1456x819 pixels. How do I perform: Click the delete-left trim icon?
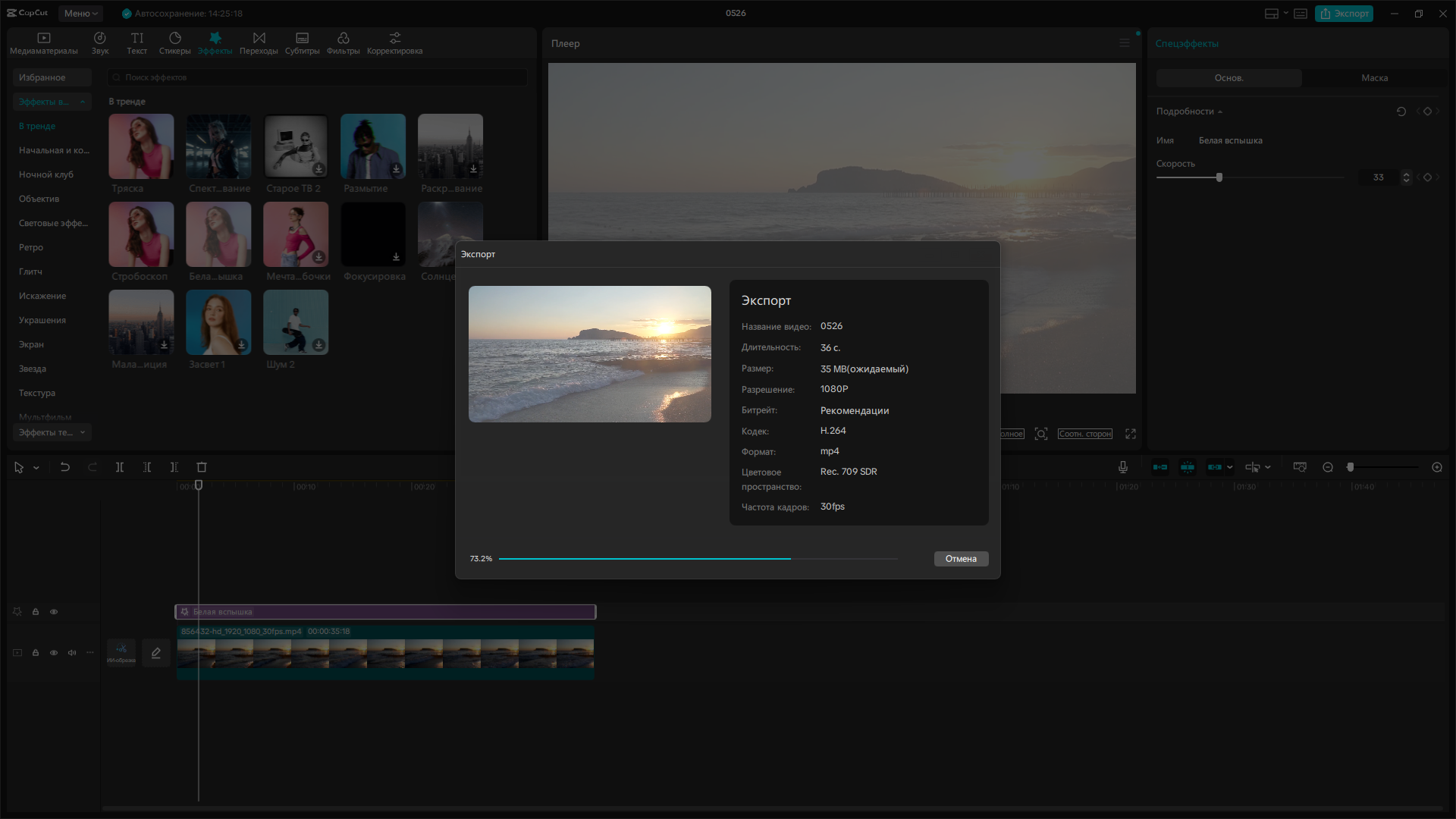point(147,467)
